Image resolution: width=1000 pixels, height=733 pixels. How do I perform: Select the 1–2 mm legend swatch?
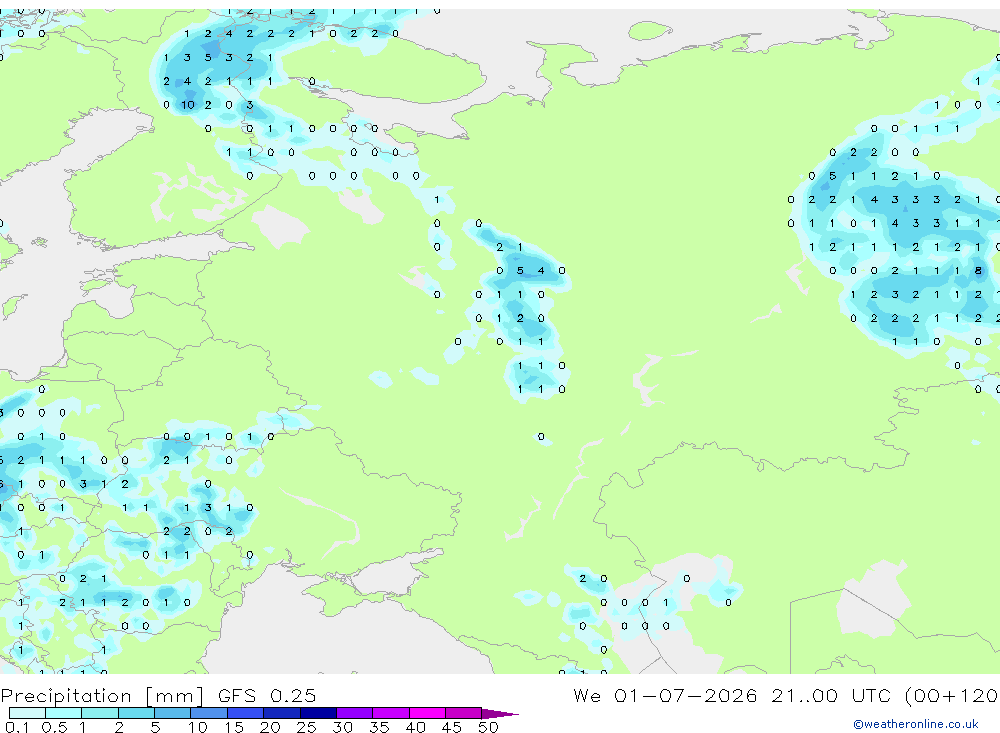(x=100, y=713)
